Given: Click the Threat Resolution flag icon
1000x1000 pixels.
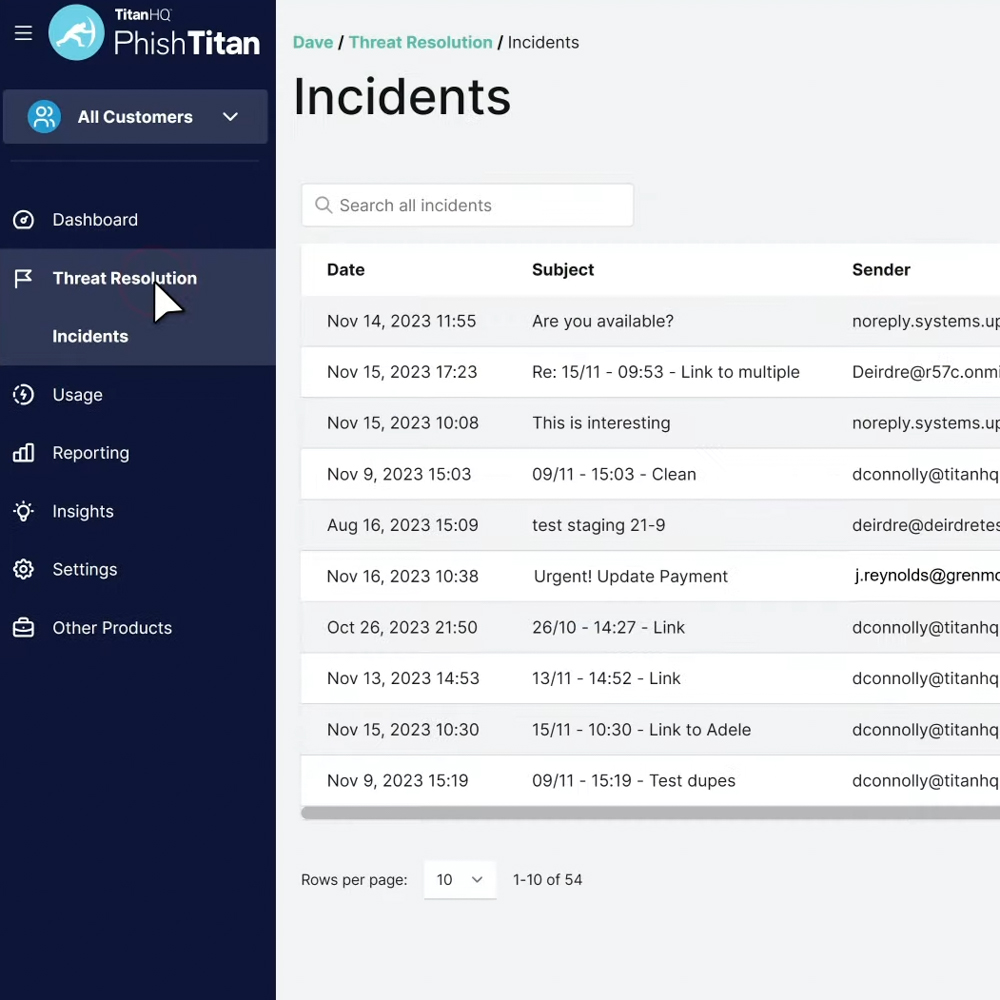Looking at the screenshot, I should pos(22,278).
